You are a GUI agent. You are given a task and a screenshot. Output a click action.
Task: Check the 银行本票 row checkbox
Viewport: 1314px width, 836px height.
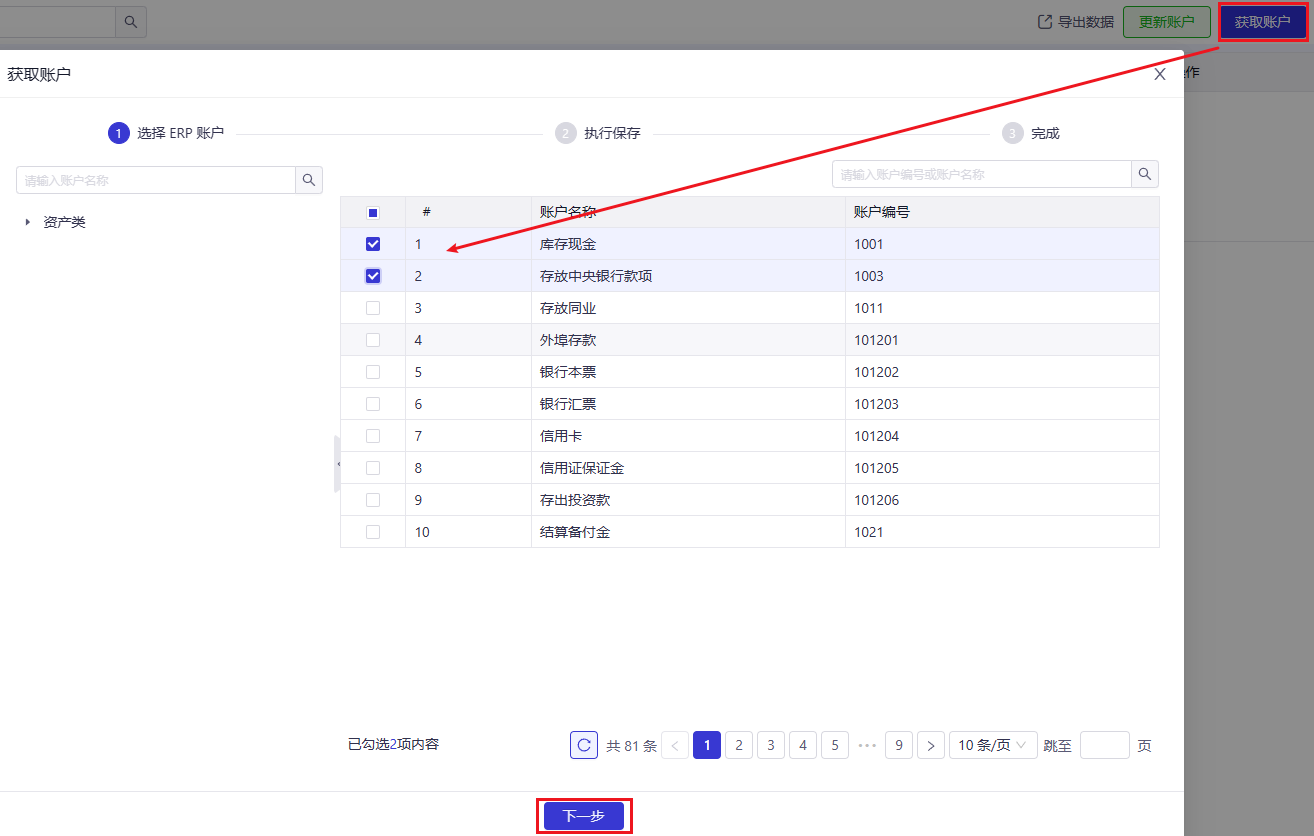(373, 372)
